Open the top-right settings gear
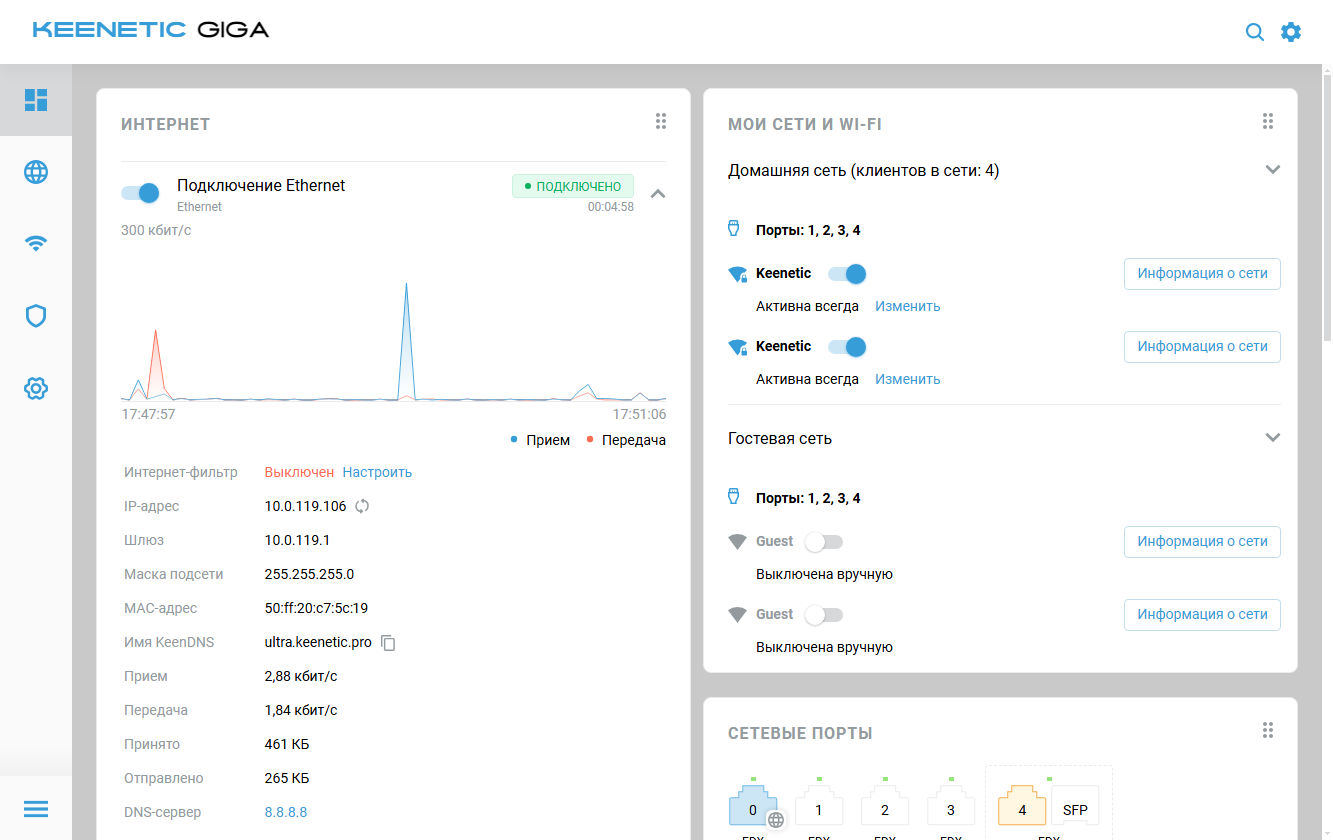 click(x=1291, y=32)
